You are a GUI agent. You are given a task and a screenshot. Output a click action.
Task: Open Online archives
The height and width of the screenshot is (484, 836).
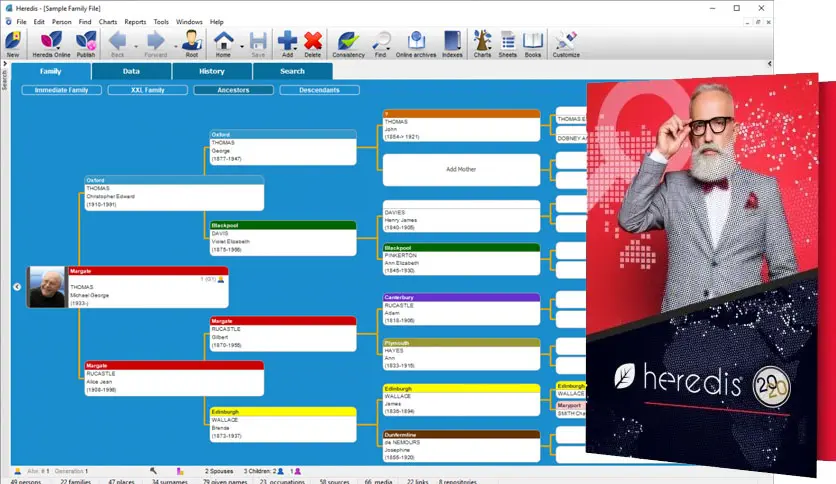[417, 44]
